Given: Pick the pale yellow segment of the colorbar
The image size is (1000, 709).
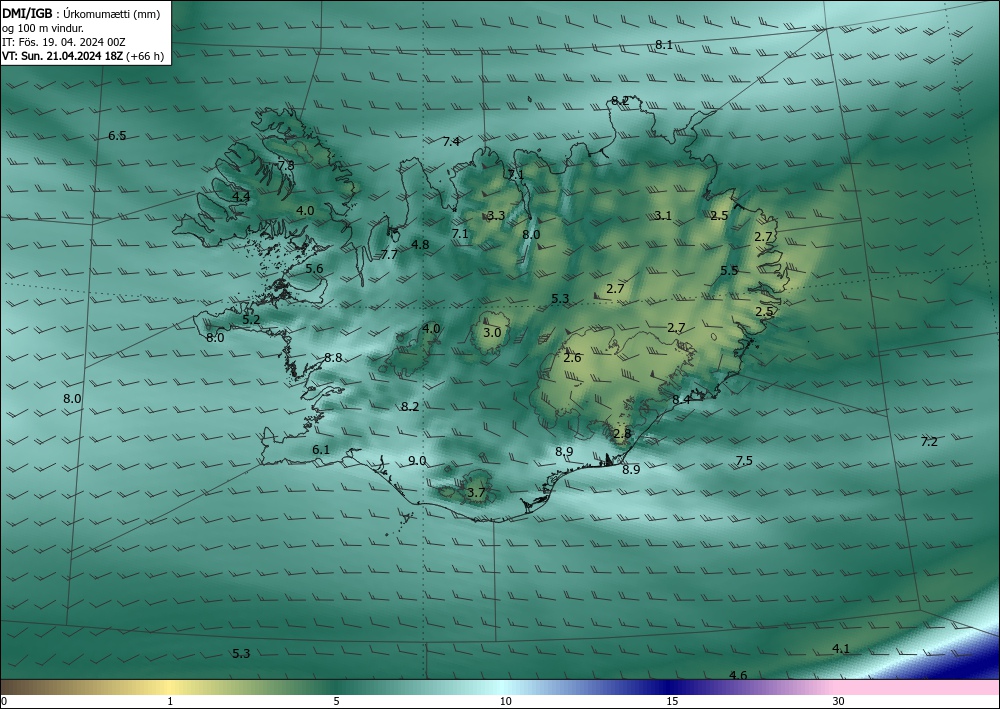Looking at the screenshot, I should pyautogui.click(x=170, y=687).
